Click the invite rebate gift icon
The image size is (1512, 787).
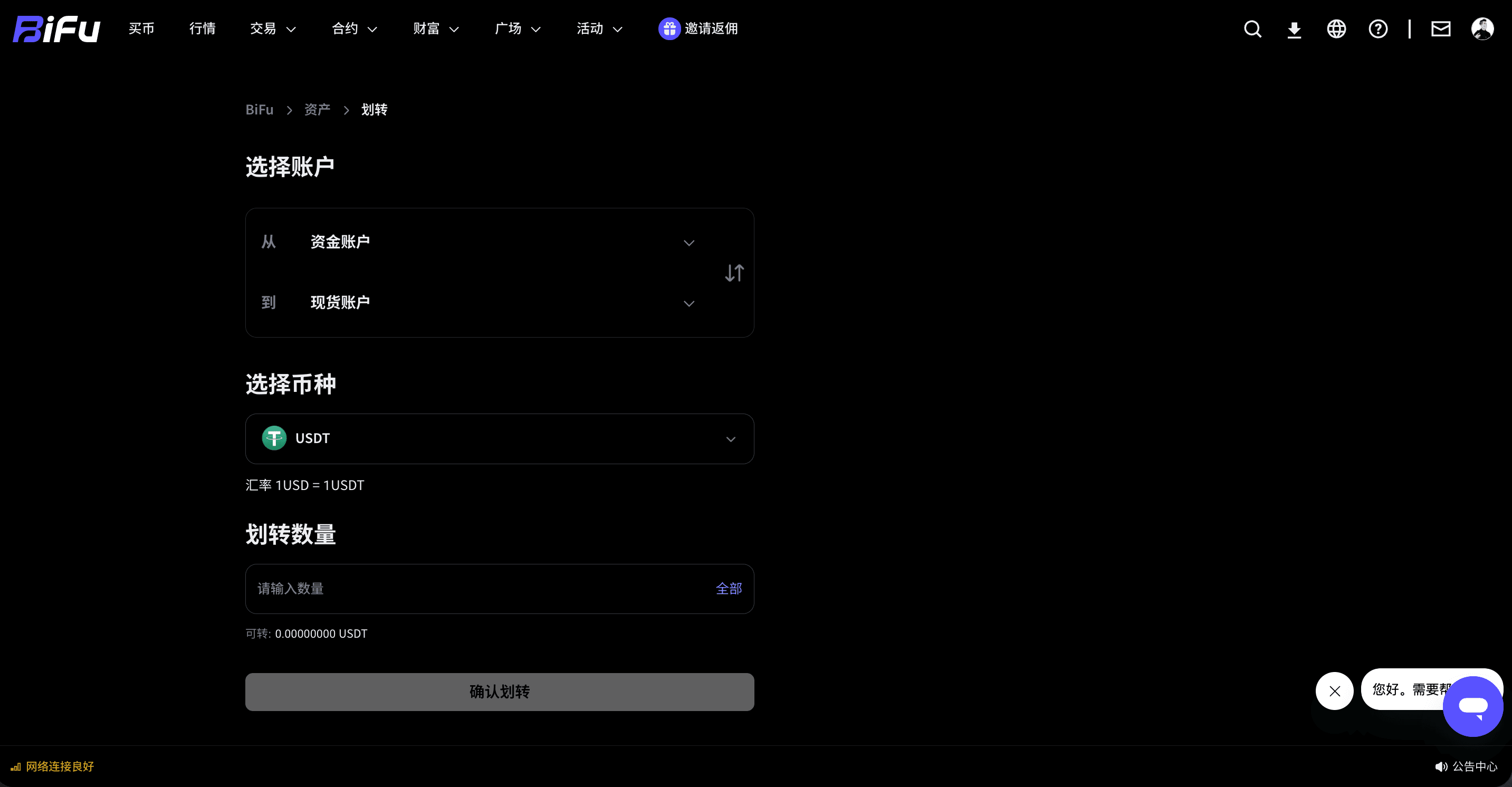[669, 29]
